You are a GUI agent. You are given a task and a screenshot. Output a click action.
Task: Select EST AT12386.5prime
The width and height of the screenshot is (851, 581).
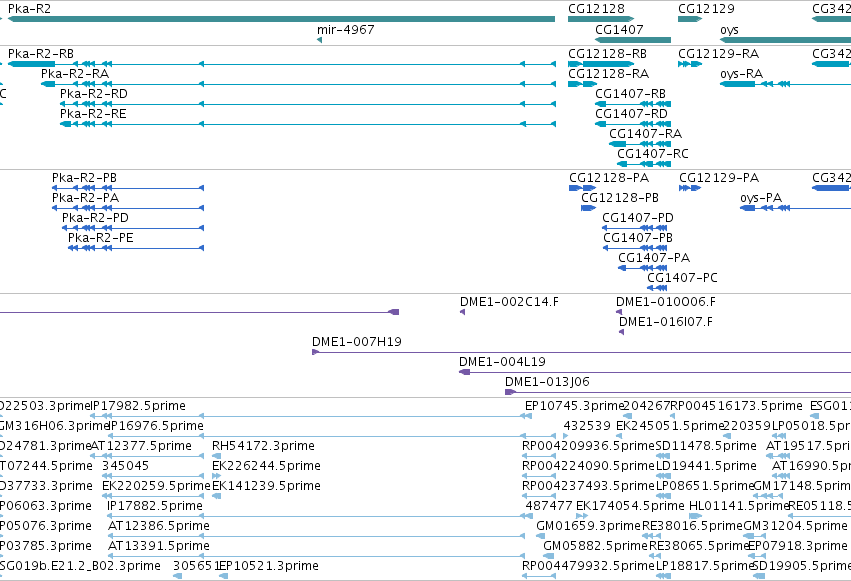click(x=159, y=527)
